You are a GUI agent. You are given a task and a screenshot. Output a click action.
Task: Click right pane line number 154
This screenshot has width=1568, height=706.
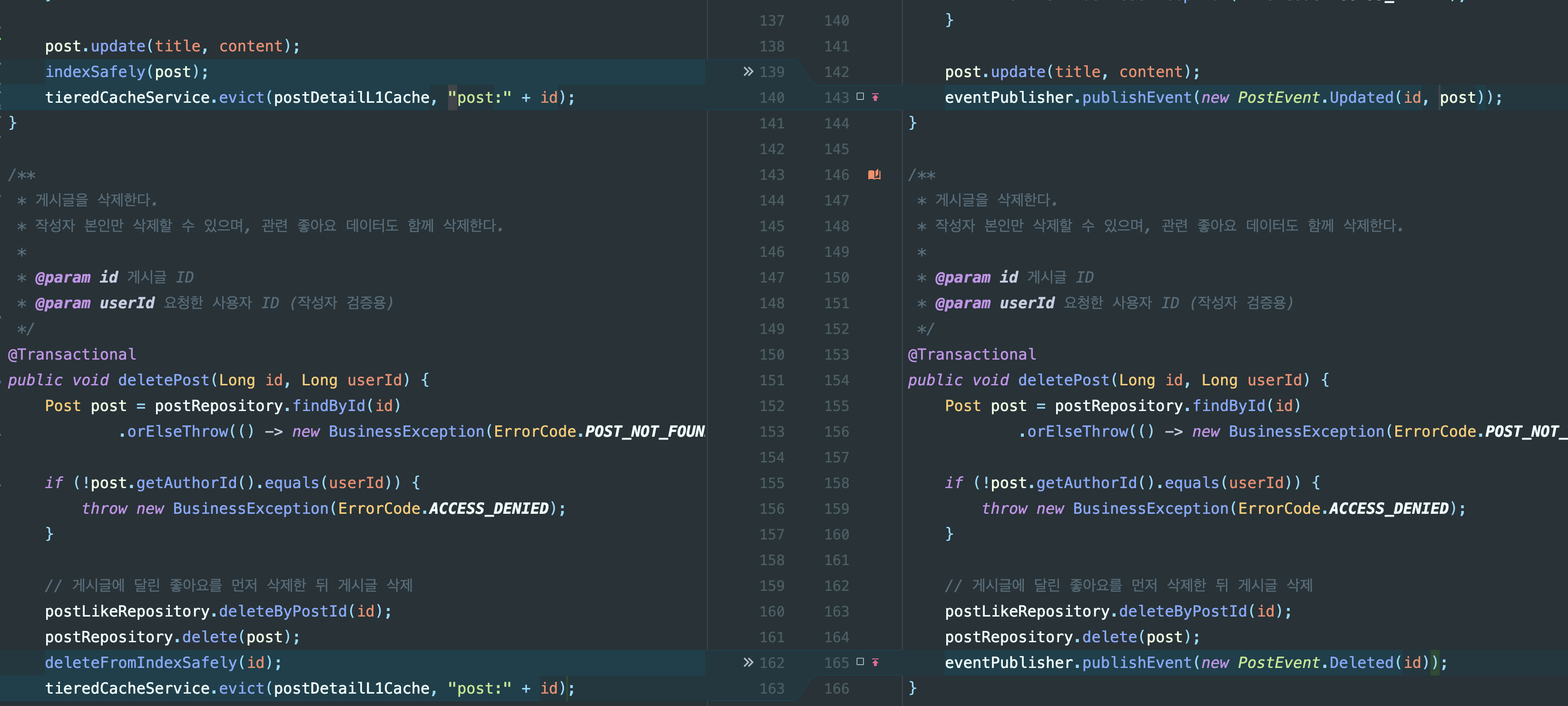(836, 381)
